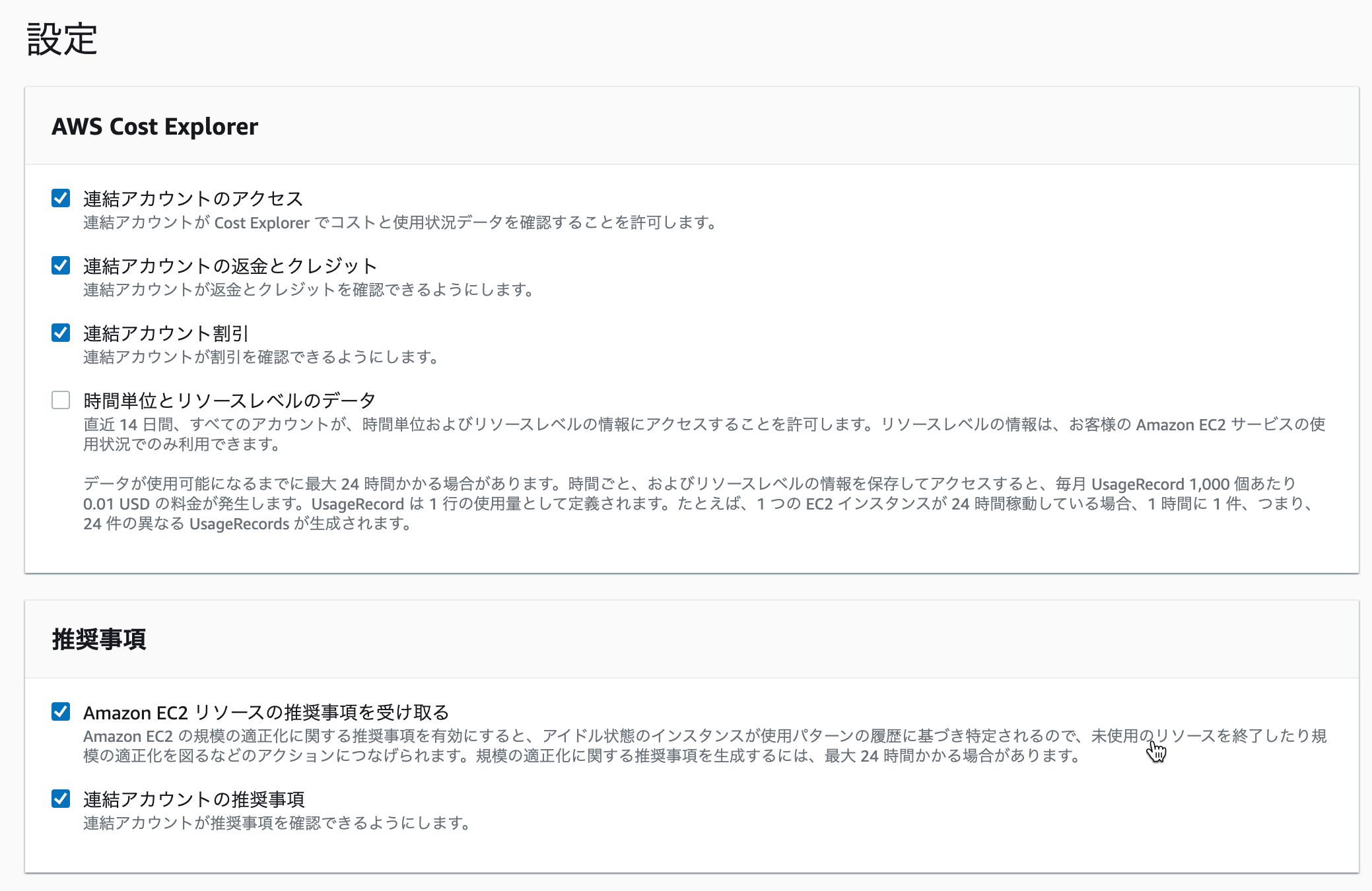The width and height of the screenshot is (1372, 891).
Task: Toggle the 連結アカウントの推奨事項 checkbox
Action: 61,799
